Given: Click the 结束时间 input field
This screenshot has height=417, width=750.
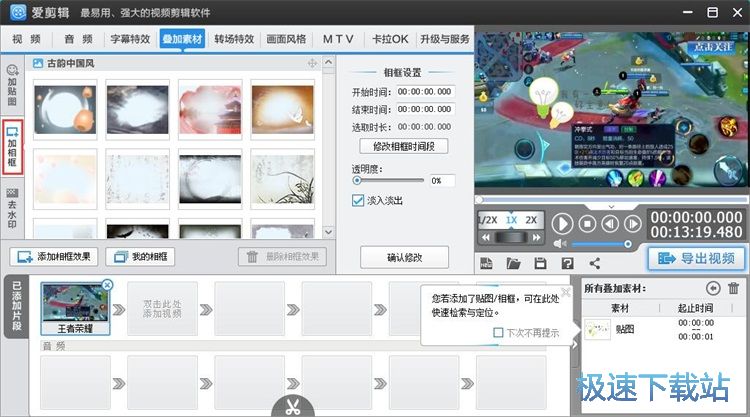Looking at the screenshot, I should 425,110.
